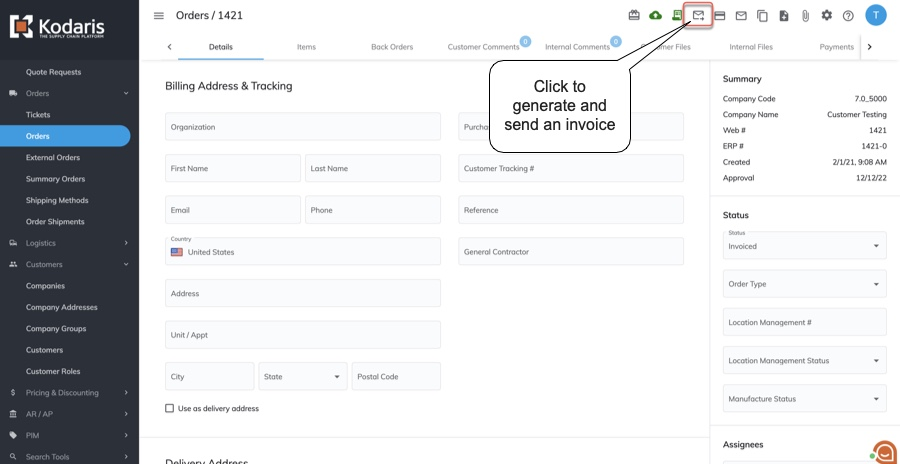The height and width of the screenshot is (464, 900).
Task: Click the Kodaris logo
Action: point(57,27)
